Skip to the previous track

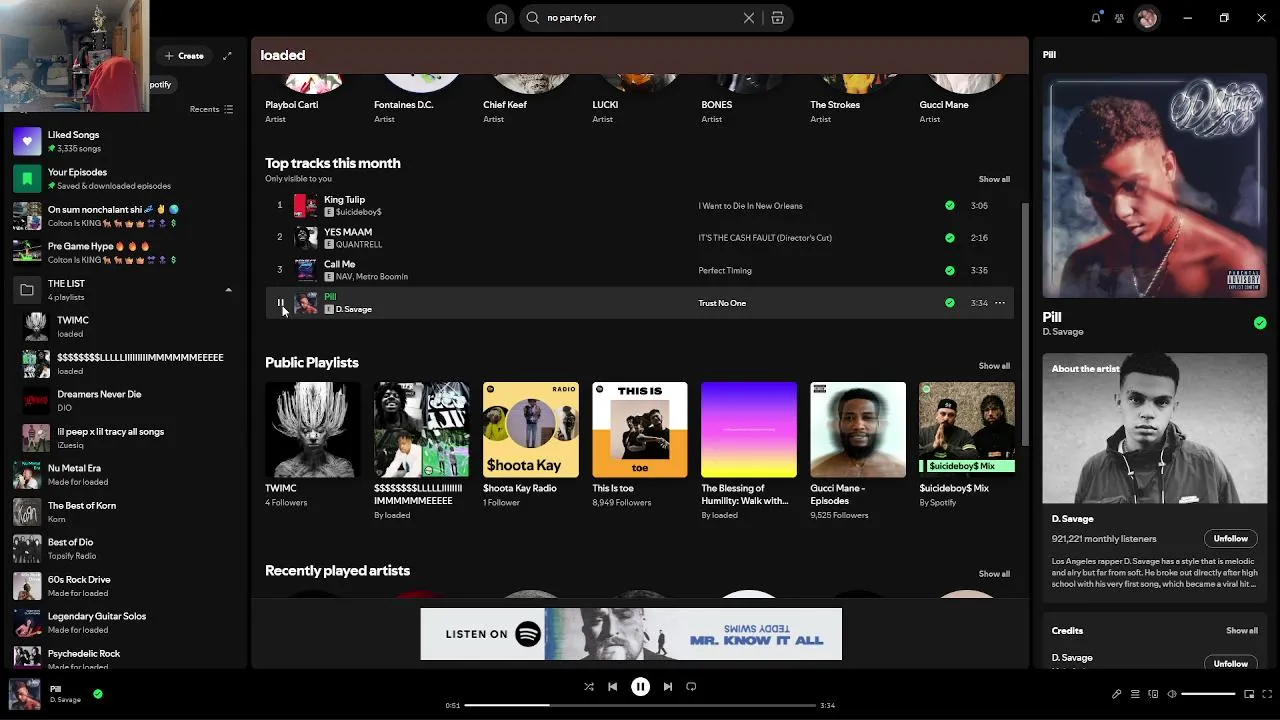pos(613,687)
